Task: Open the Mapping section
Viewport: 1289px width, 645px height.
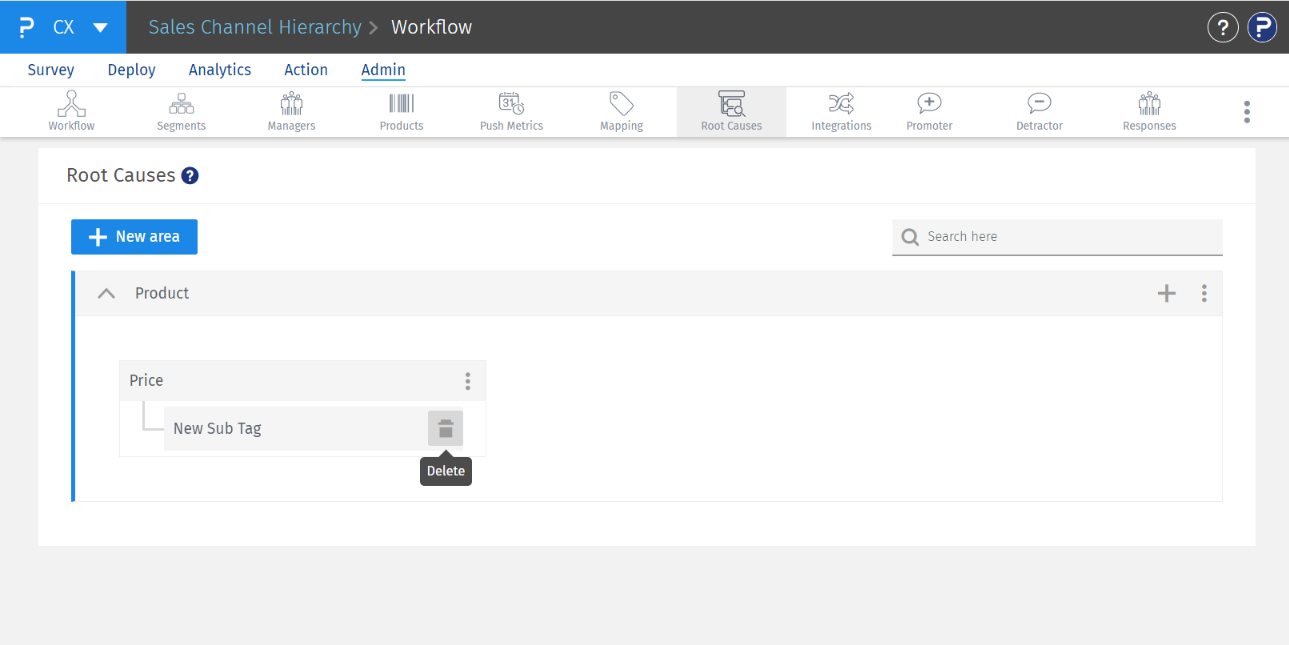Action: click(621, 111)
